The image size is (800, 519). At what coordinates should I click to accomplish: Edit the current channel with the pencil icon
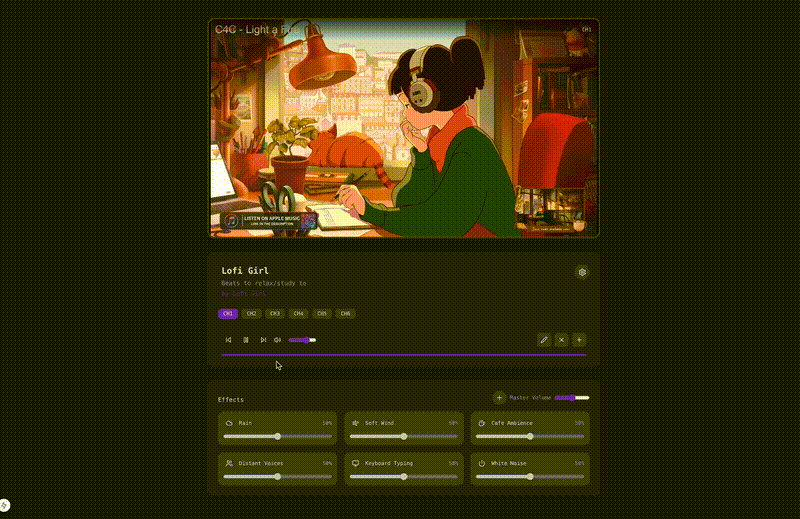(x=544, y=340)
